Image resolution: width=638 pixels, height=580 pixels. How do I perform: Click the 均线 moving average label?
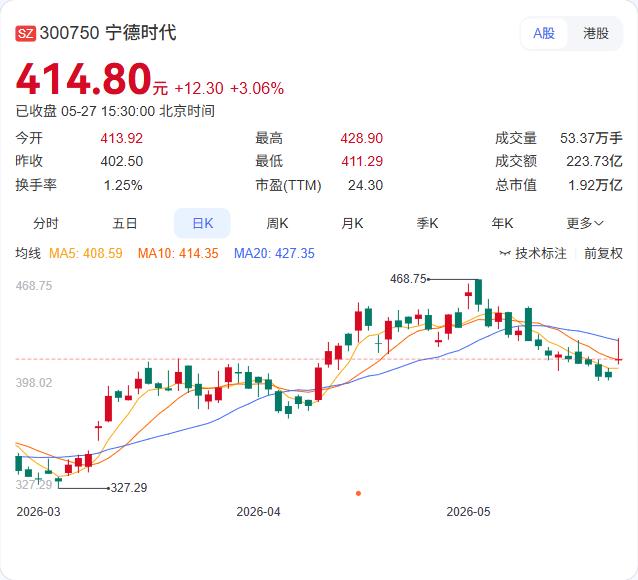click(28, 254)
